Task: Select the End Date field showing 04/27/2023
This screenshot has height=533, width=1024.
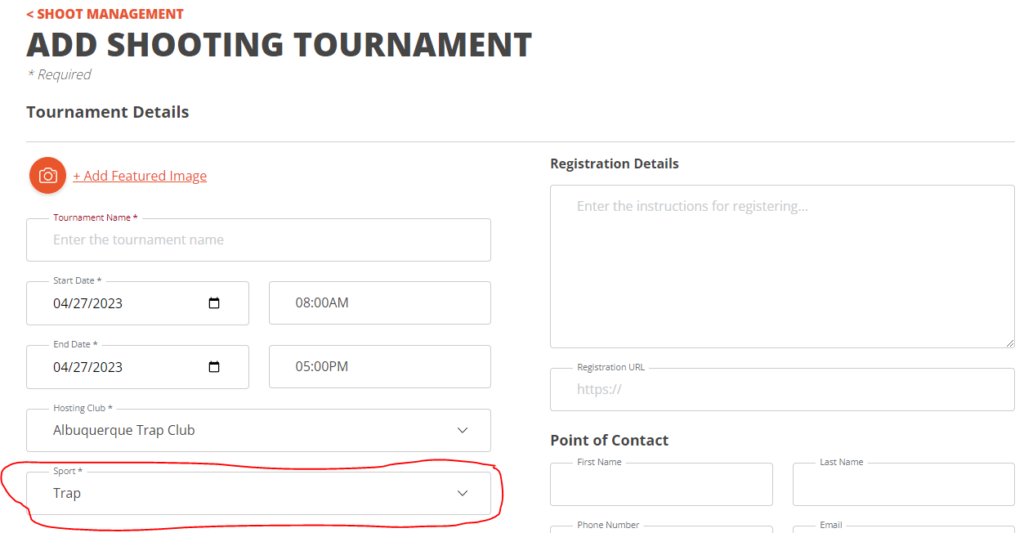Action: 138,366
